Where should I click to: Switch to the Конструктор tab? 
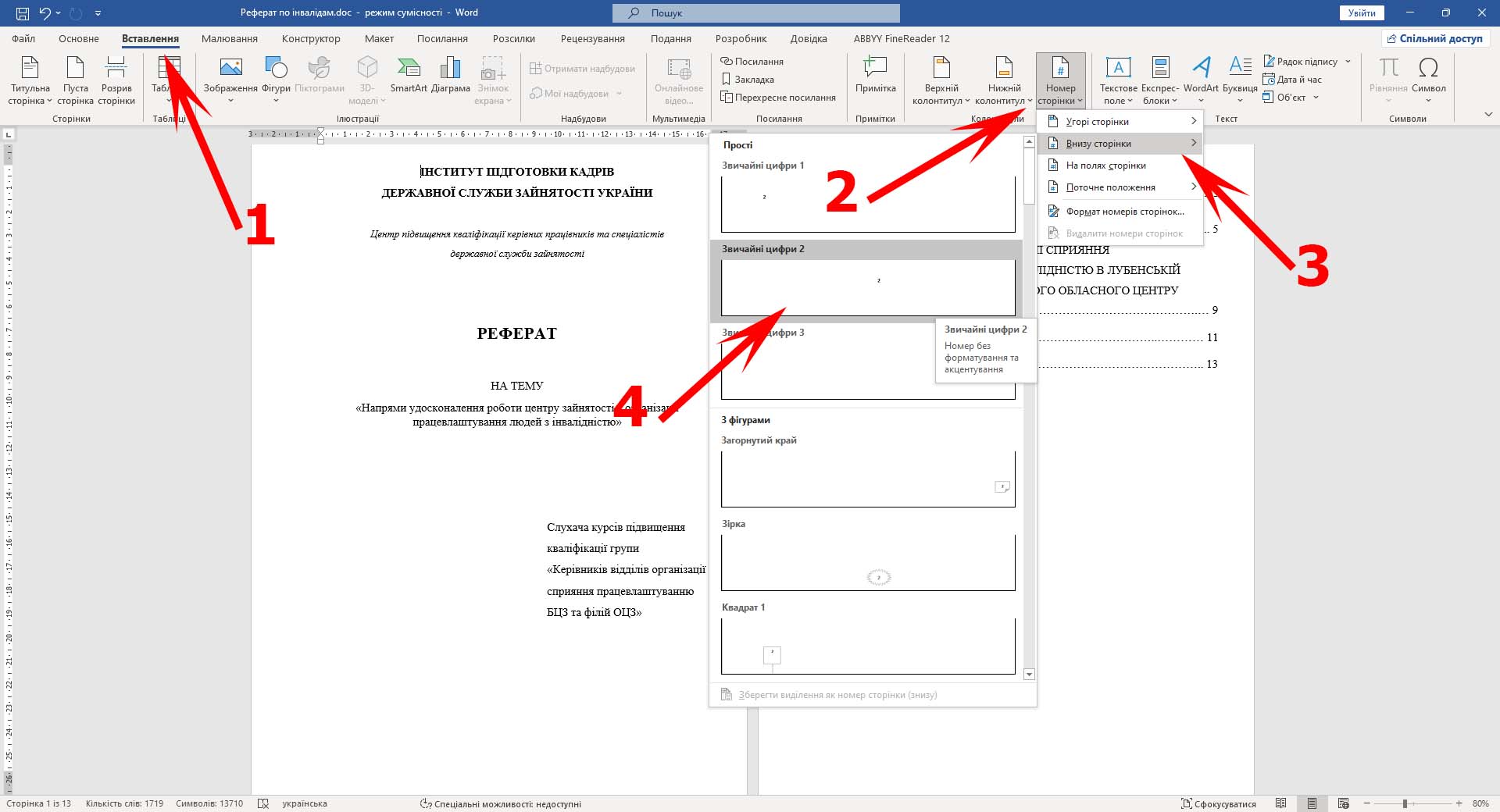[311, 38]
